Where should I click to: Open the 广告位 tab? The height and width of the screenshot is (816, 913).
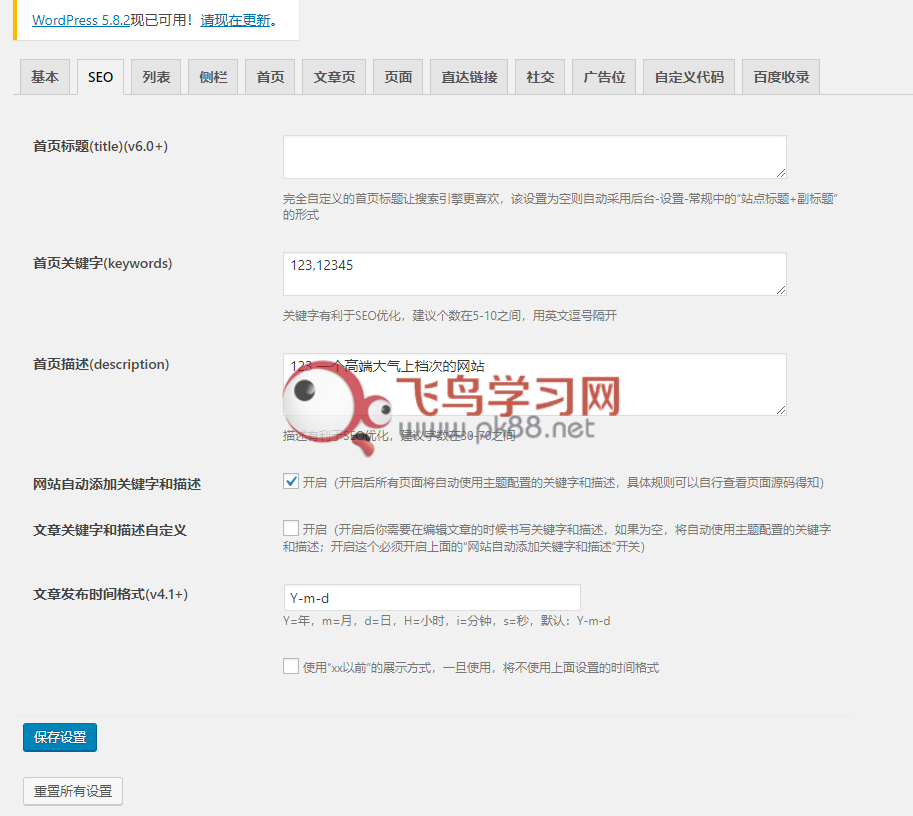(604, 77)
